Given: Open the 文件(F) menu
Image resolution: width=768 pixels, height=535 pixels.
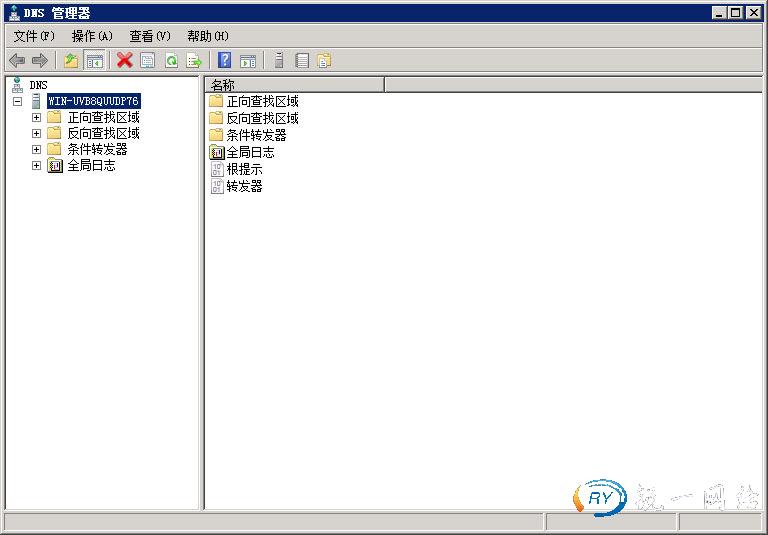Looking at the screenshot, I should pyautogui.click(x=34, y=36).
